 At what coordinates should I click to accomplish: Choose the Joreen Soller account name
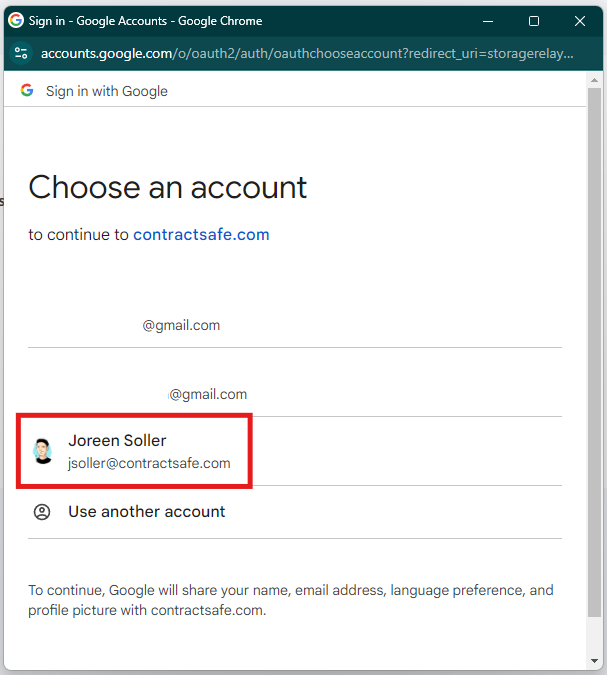tap(117, 440)
